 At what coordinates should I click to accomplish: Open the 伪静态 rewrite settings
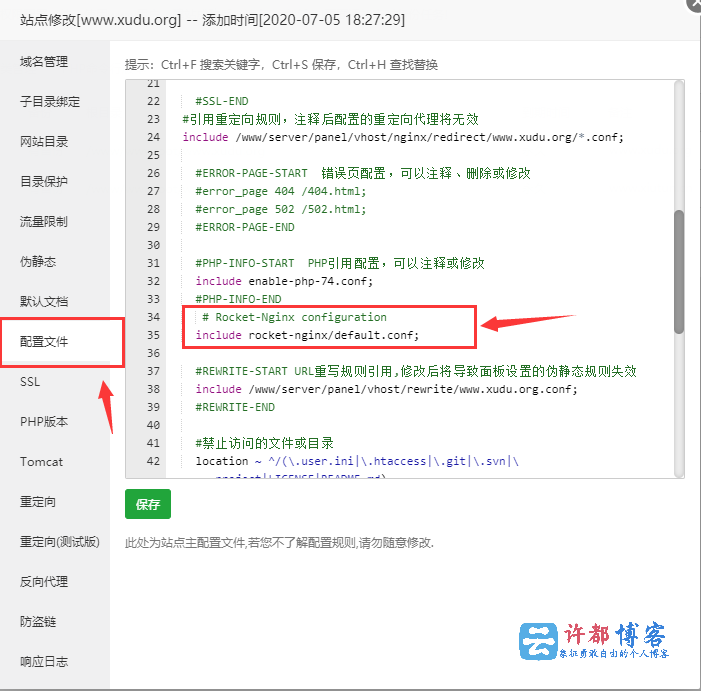click(38, 262)
